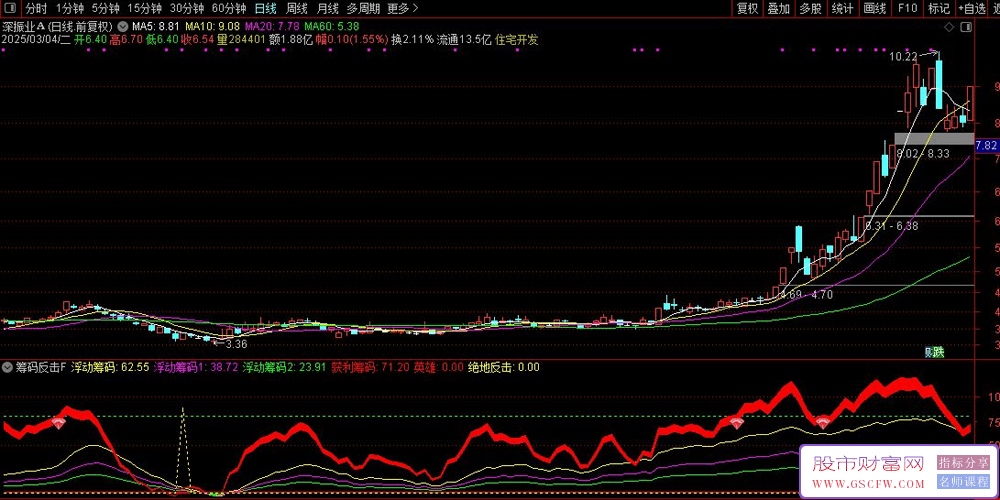Click the 深振业A stock title text
This screenshot has width=1000, height=500.
(x=24, y=27)
